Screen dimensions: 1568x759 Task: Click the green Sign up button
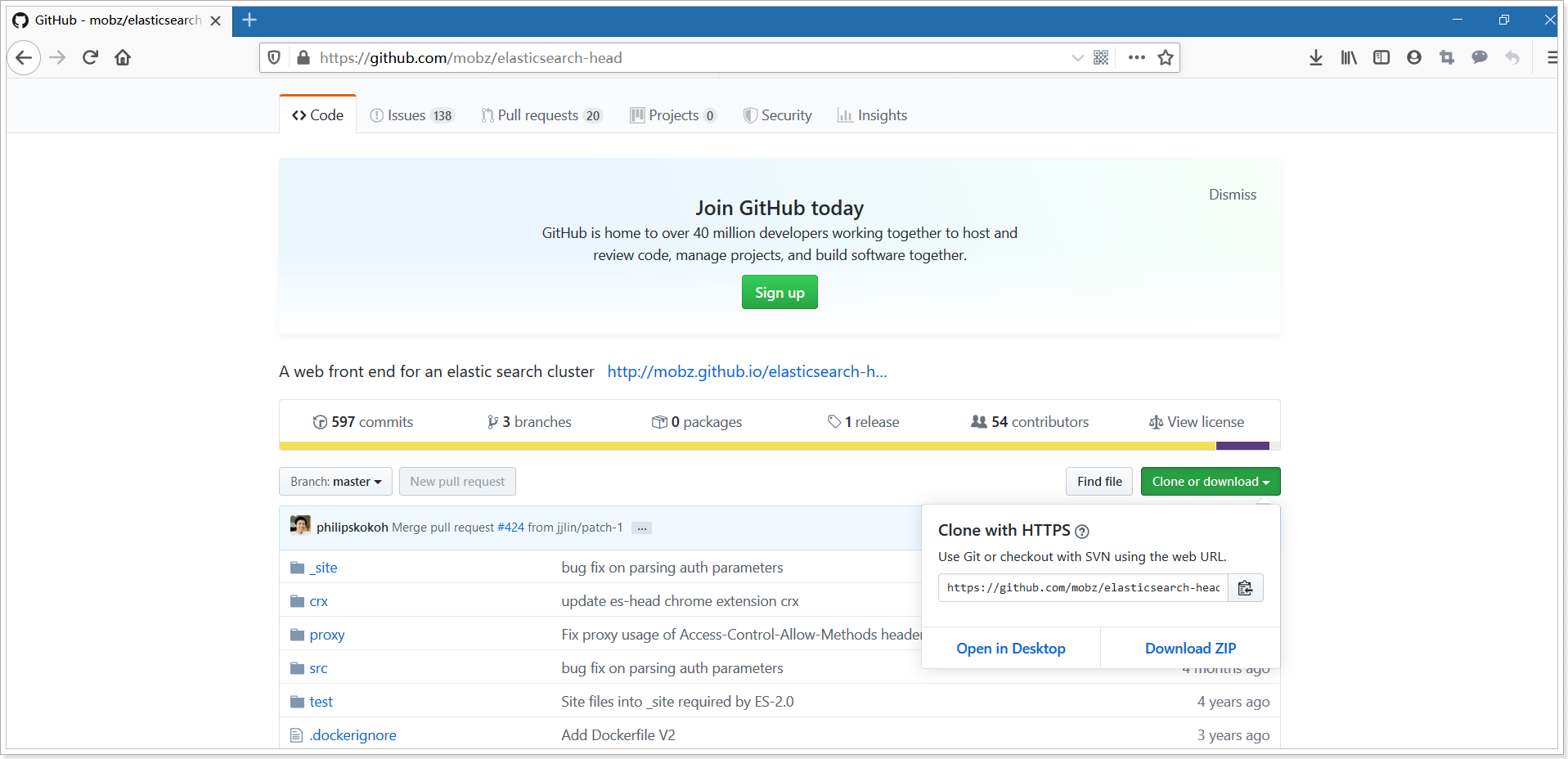point(780,293)
